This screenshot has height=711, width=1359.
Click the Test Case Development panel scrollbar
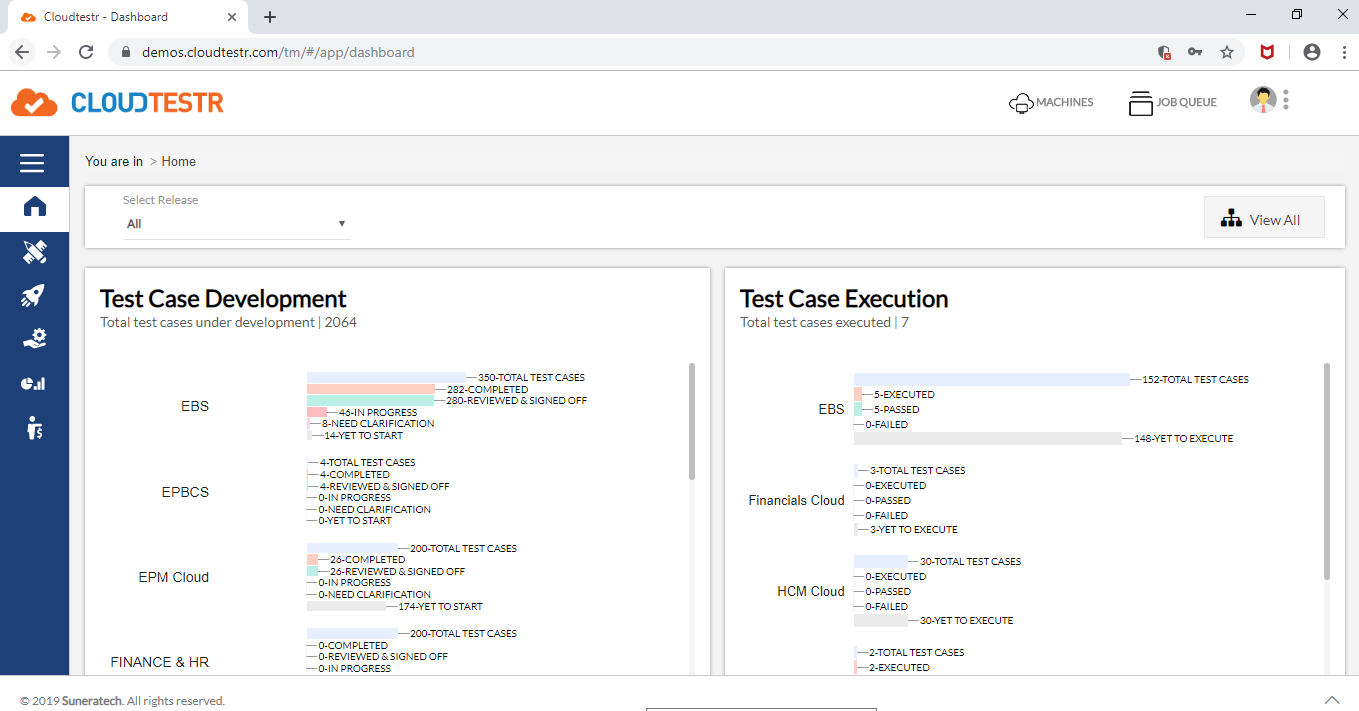(691, 420)
